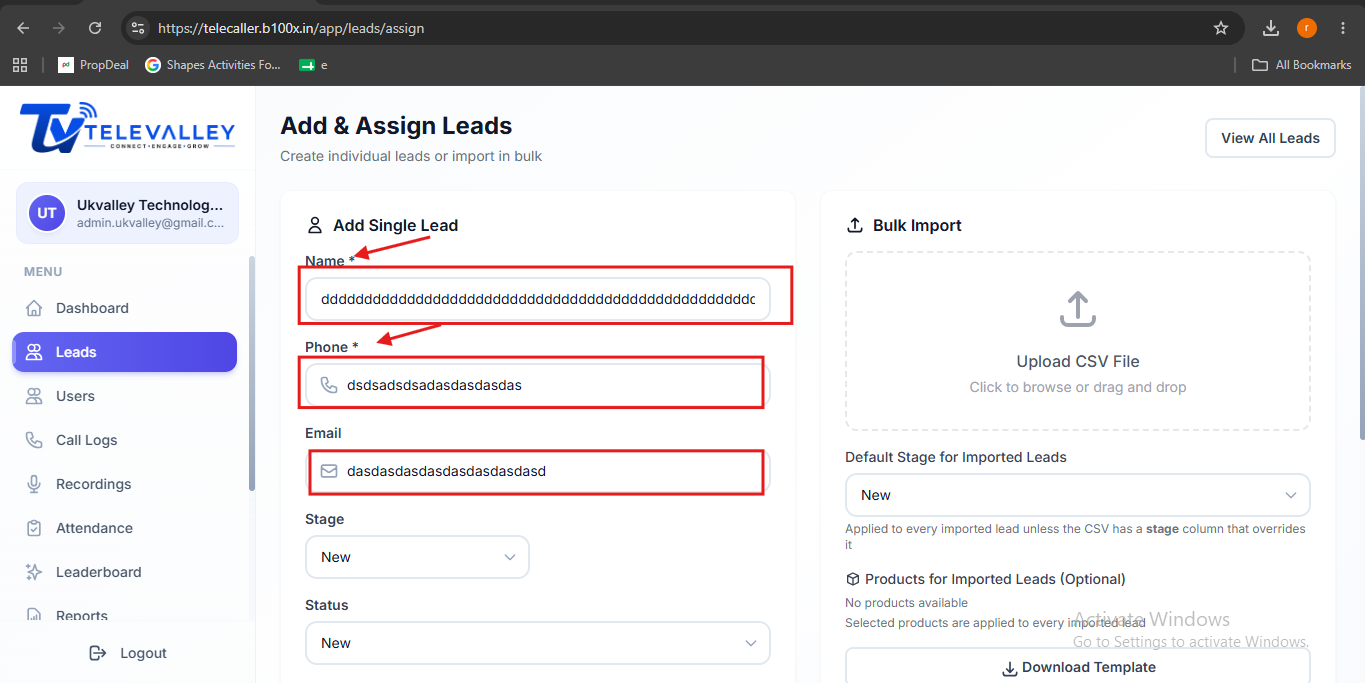
Task: Expand Default Stage for Imported Leads dropdown
Action: pos(1077,495)
